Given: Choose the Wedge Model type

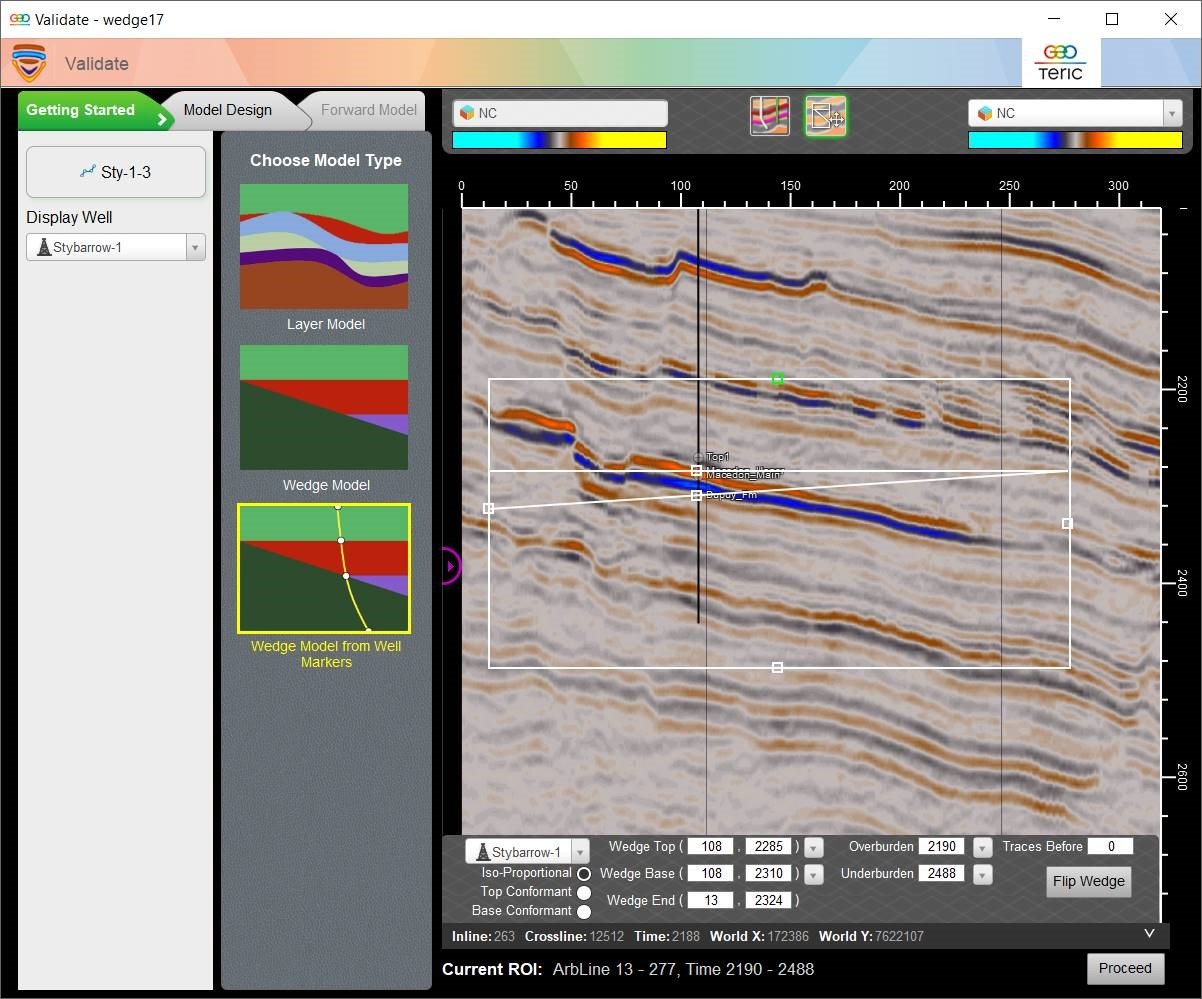Looking at the screenshot, I should [x=324, y=407].
